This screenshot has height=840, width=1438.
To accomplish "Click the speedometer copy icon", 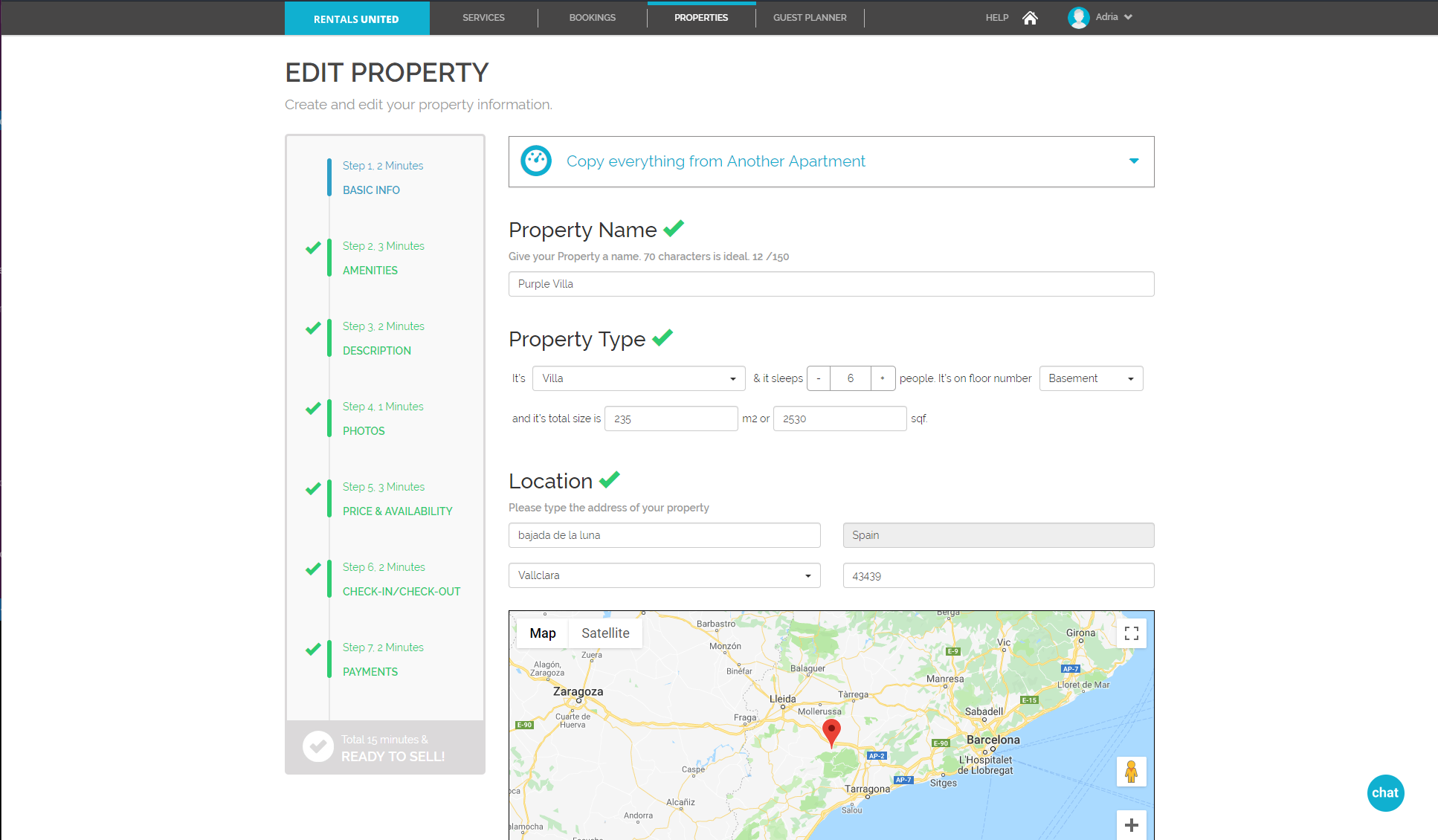I will (536, 161).
